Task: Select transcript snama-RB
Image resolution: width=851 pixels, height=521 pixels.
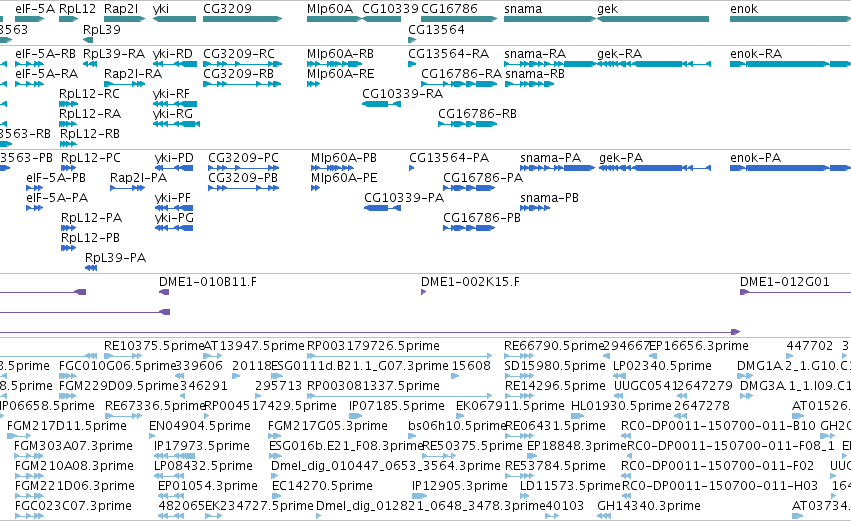Action: tap(535, 74)
